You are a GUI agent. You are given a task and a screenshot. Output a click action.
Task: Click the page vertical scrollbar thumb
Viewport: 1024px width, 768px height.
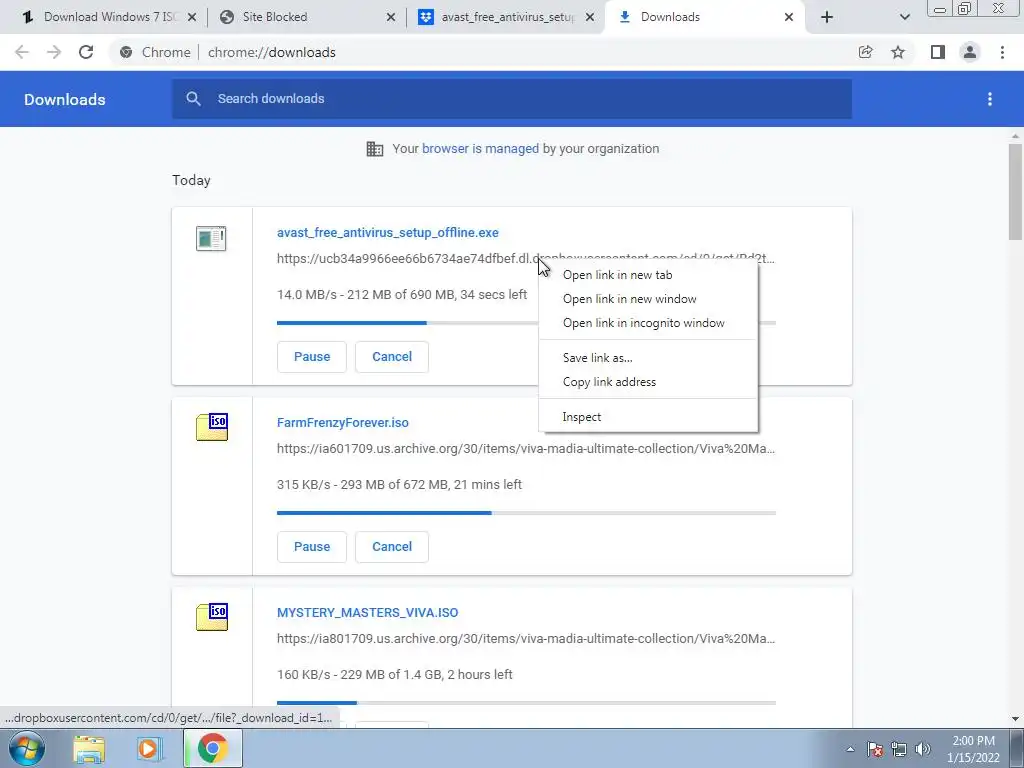(x=1015, y=191)
